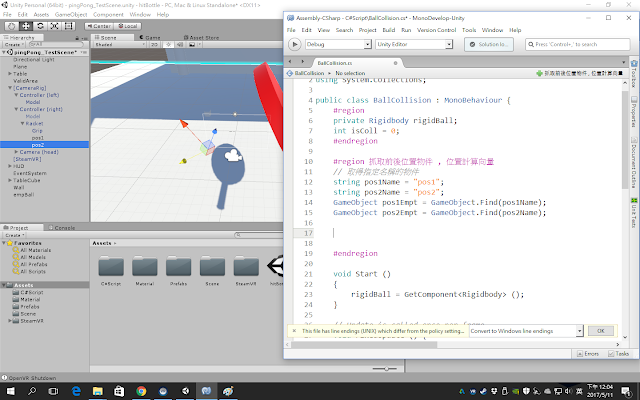Close the BallCollision.cs editor tab
Screen dimensions: 640x400
(395, 63)
